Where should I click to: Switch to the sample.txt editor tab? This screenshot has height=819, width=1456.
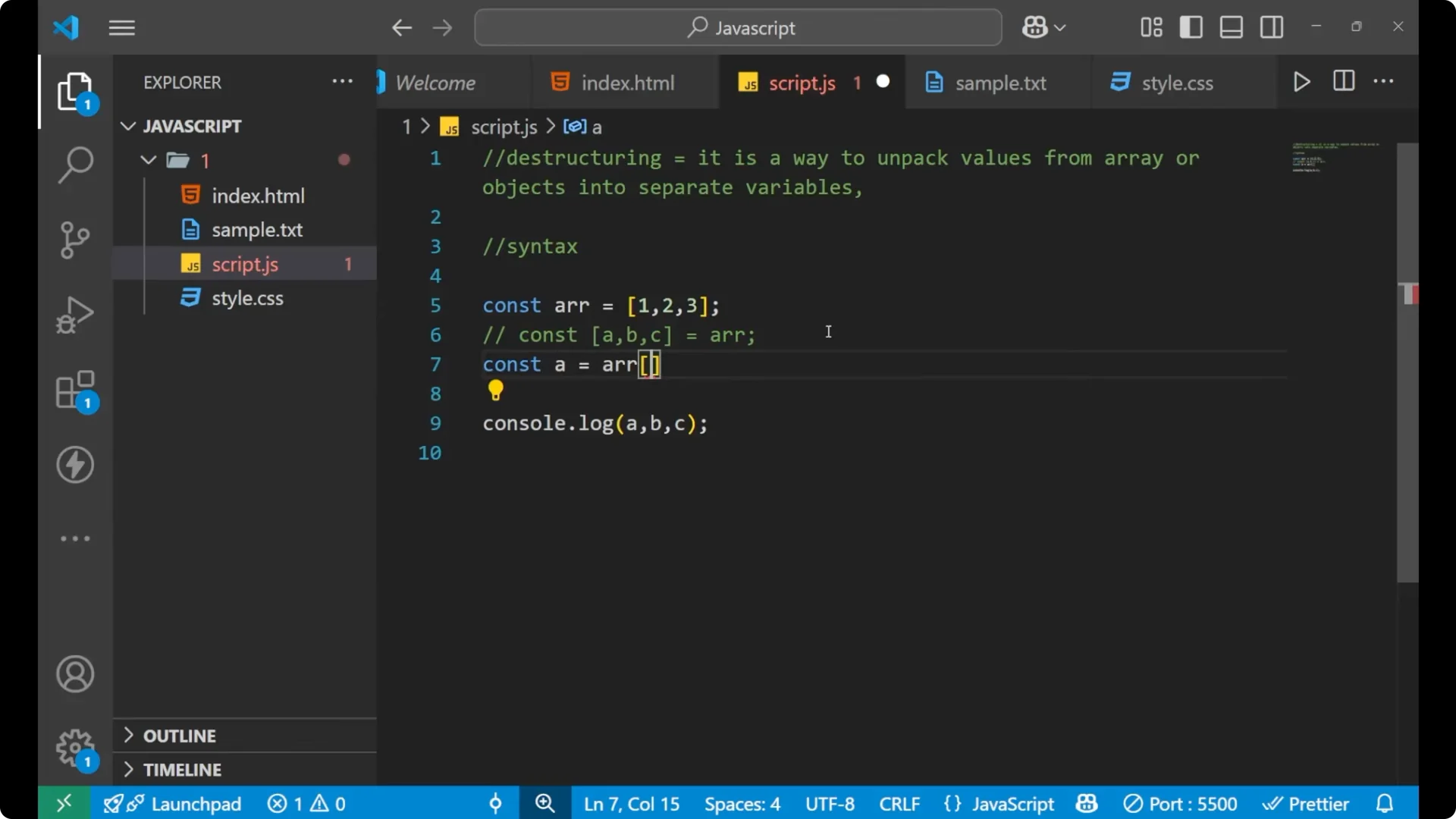point(1001,83)
